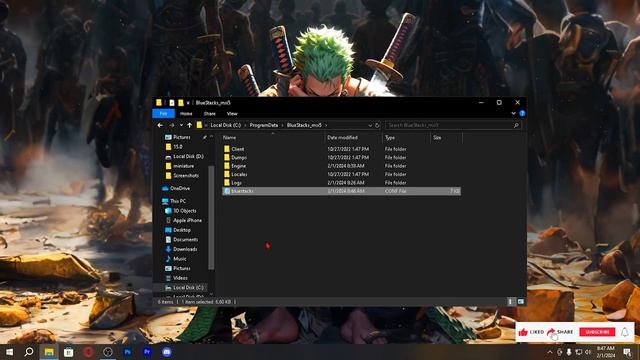Image resolution: width=640 pixels, height=360 pixels.
Task: Open Music under This PC
Action: tap(179, 259)
